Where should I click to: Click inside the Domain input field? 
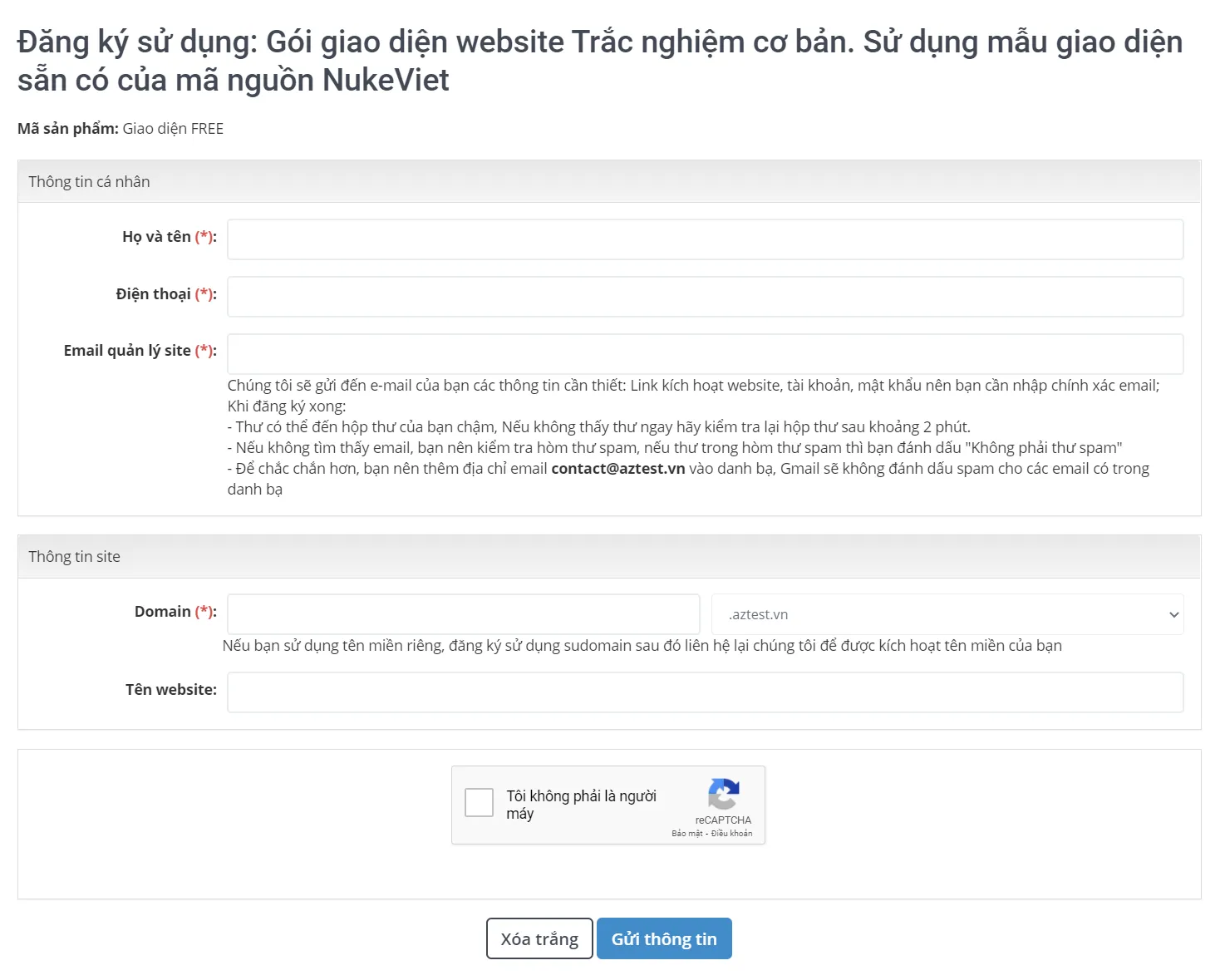[x=463, y=614]
